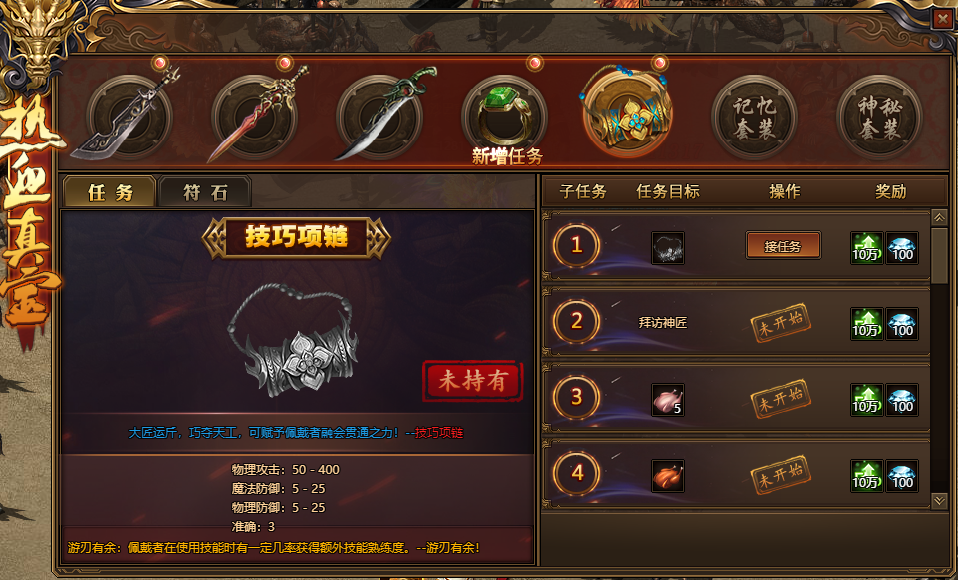Open the 记忆套装 set icon
This screenshot has height=580, width=958.
point(755,117)
